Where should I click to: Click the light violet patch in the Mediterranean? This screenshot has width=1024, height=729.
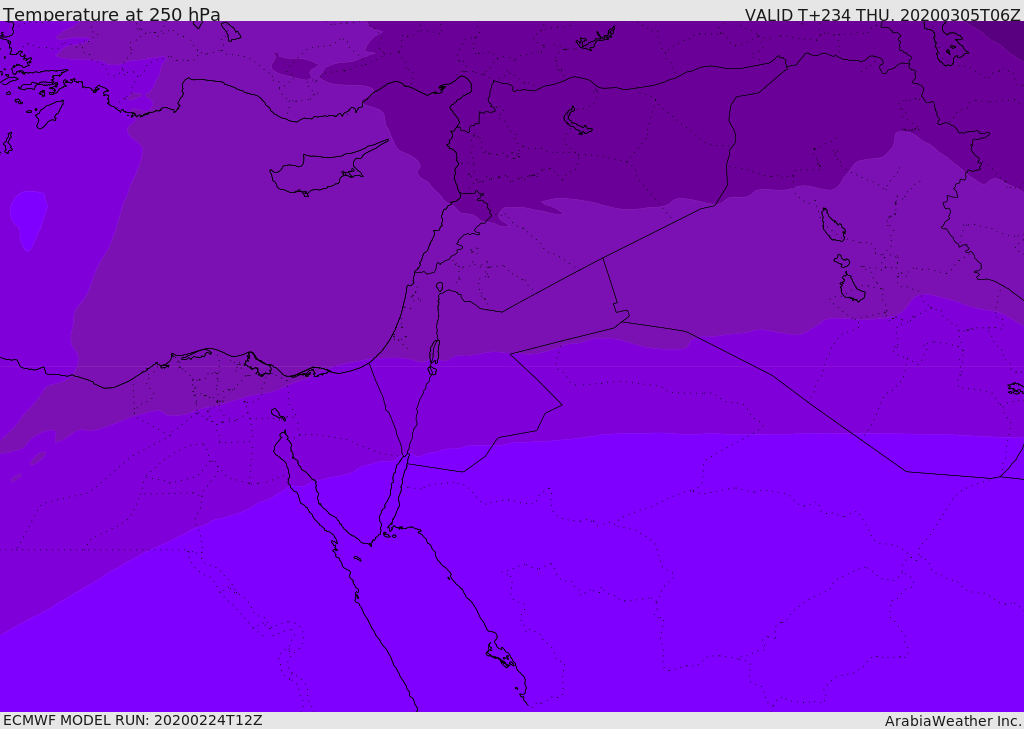point(29,219)
